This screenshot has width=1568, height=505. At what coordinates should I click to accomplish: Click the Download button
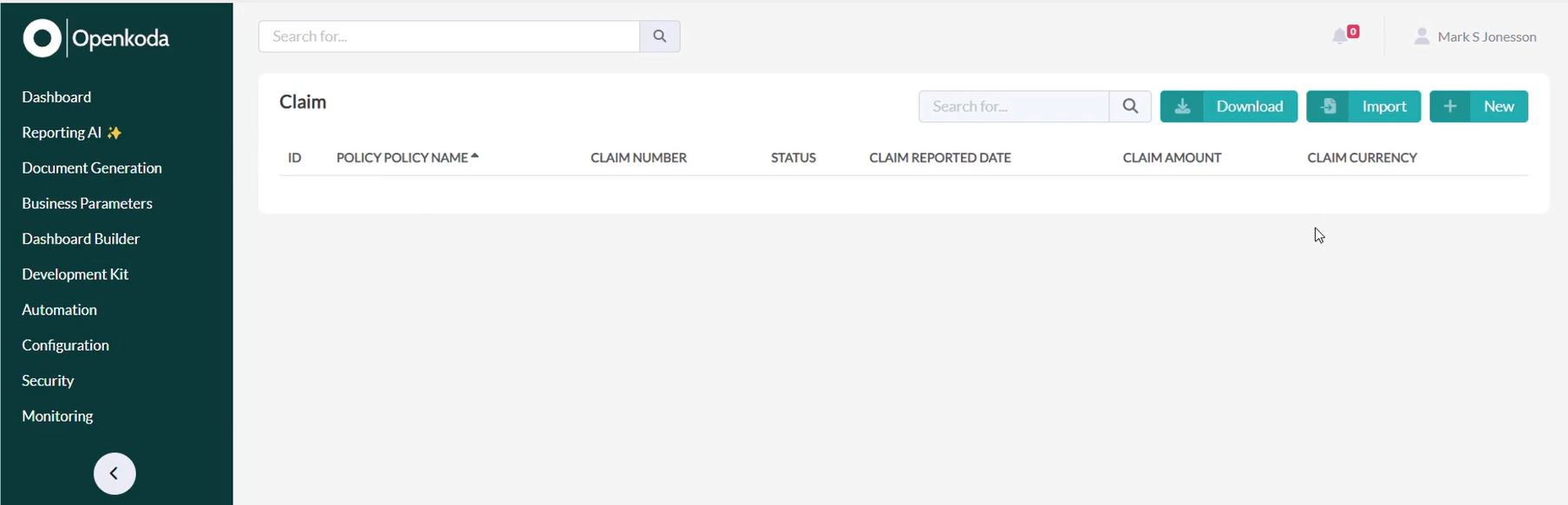point(1229,106)
